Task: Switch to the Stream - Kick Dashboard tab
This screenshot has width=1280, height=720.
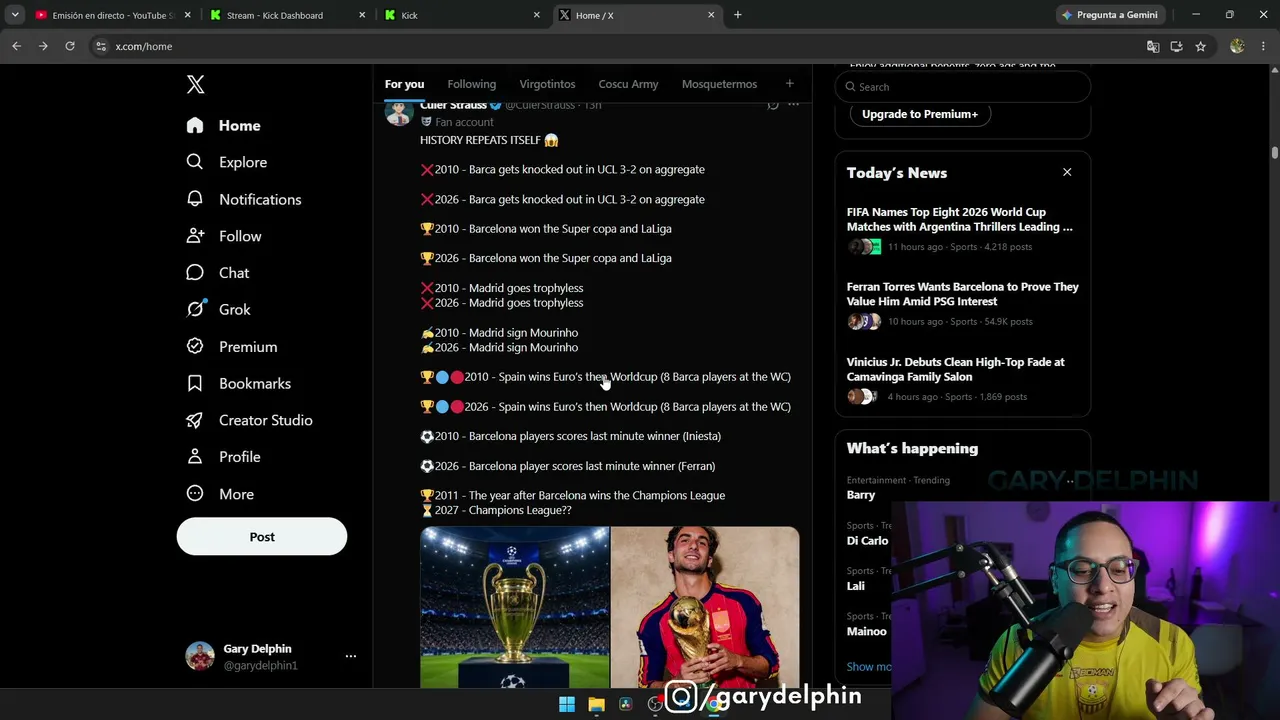Action: point(287,15)
